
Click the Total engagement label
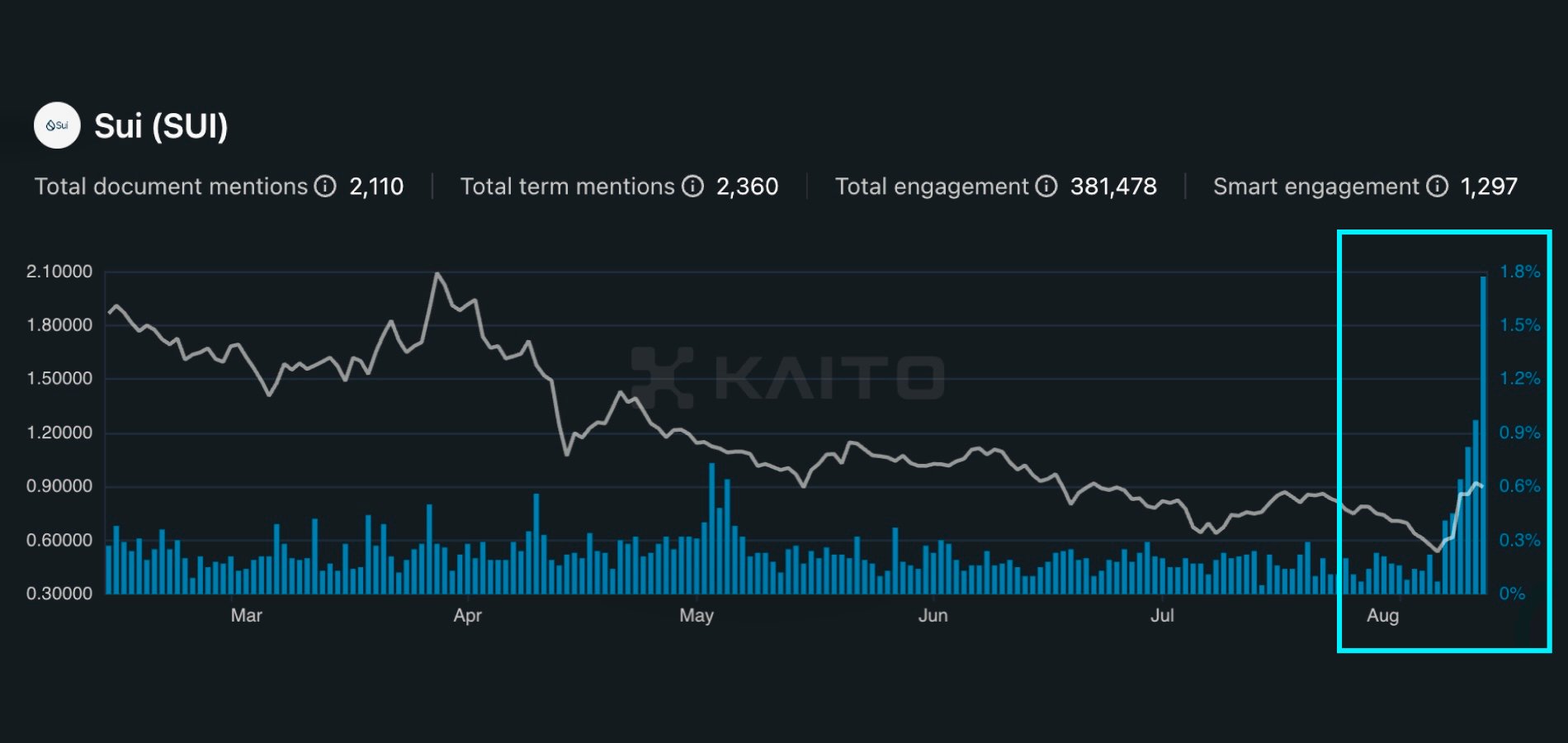tap(932, 187)
